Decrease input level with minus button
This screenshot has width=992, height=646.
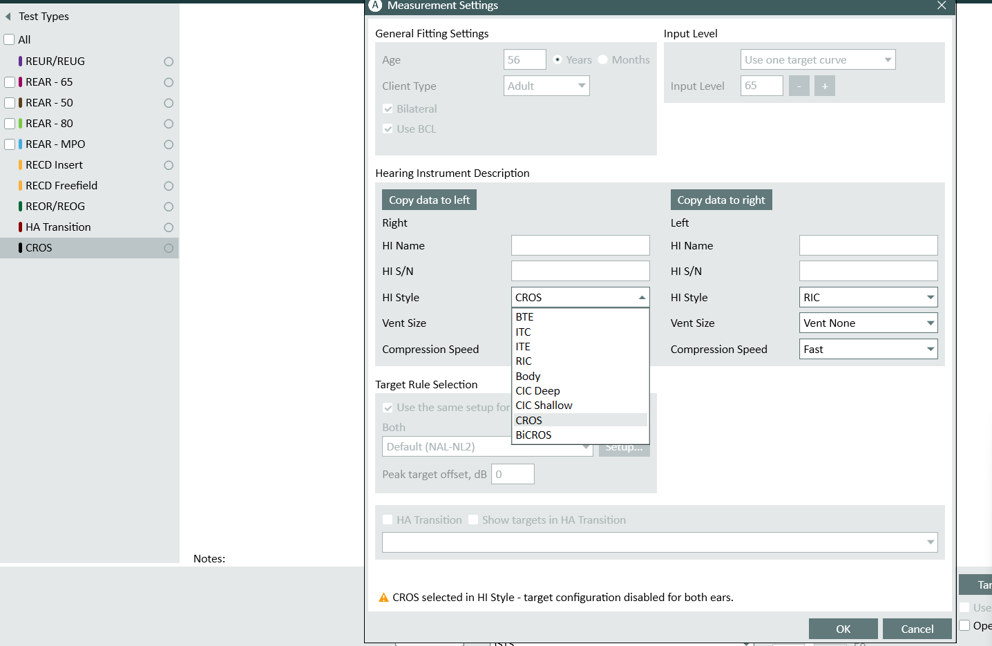point(799,86)
